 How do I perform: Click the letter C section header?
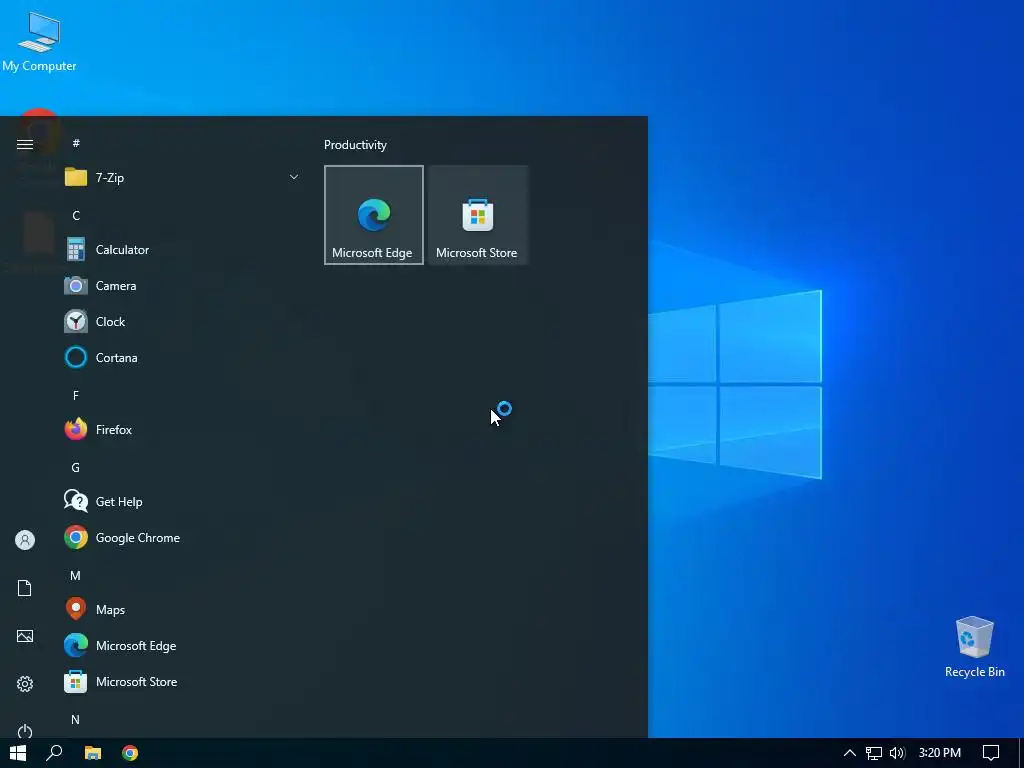pyautogui.click(x=76, y=216)
